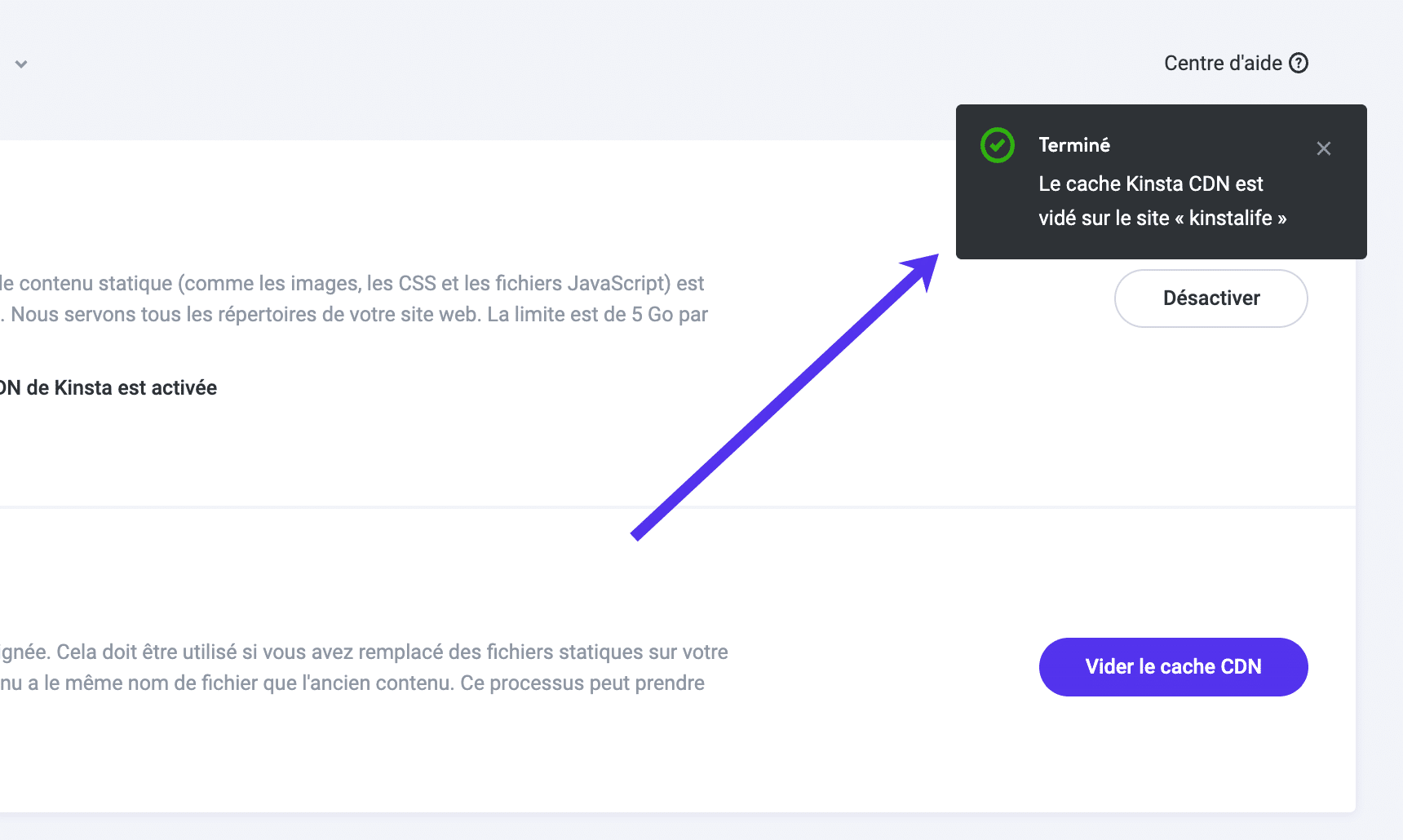This screenshot has width=1403, height=840.
Task: Select the Terminé notification header
Action: [1074, 144]
